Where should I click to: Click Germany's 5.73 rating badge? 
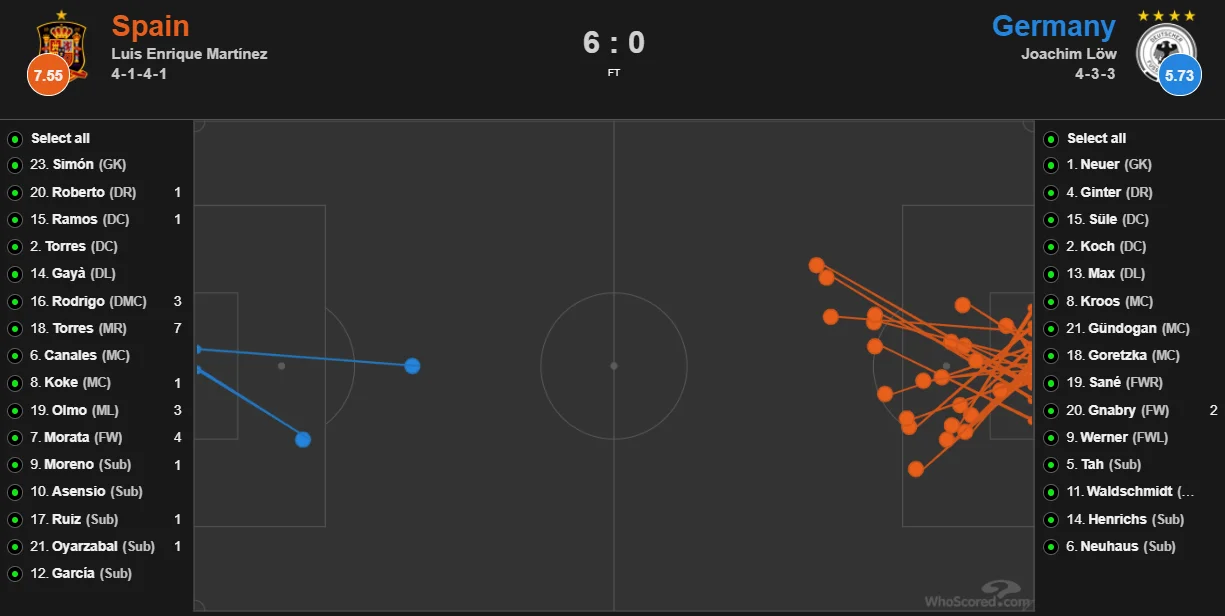pyautogui.click(x=1180, y=76)
